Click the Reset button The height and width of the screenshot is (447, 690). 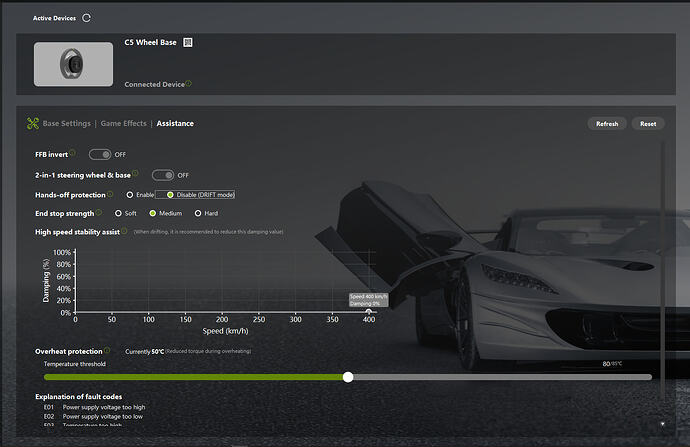tap(648, 124)
